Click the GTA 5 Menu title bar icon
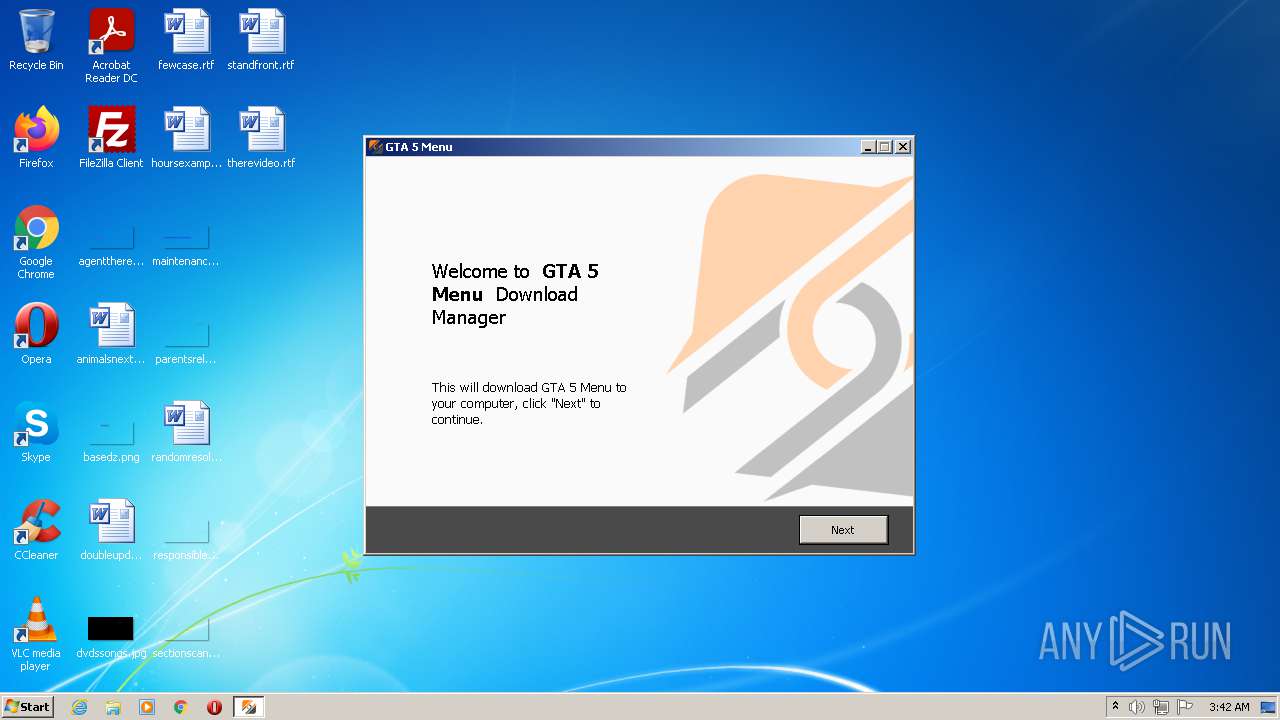 (x=376, y=147)
